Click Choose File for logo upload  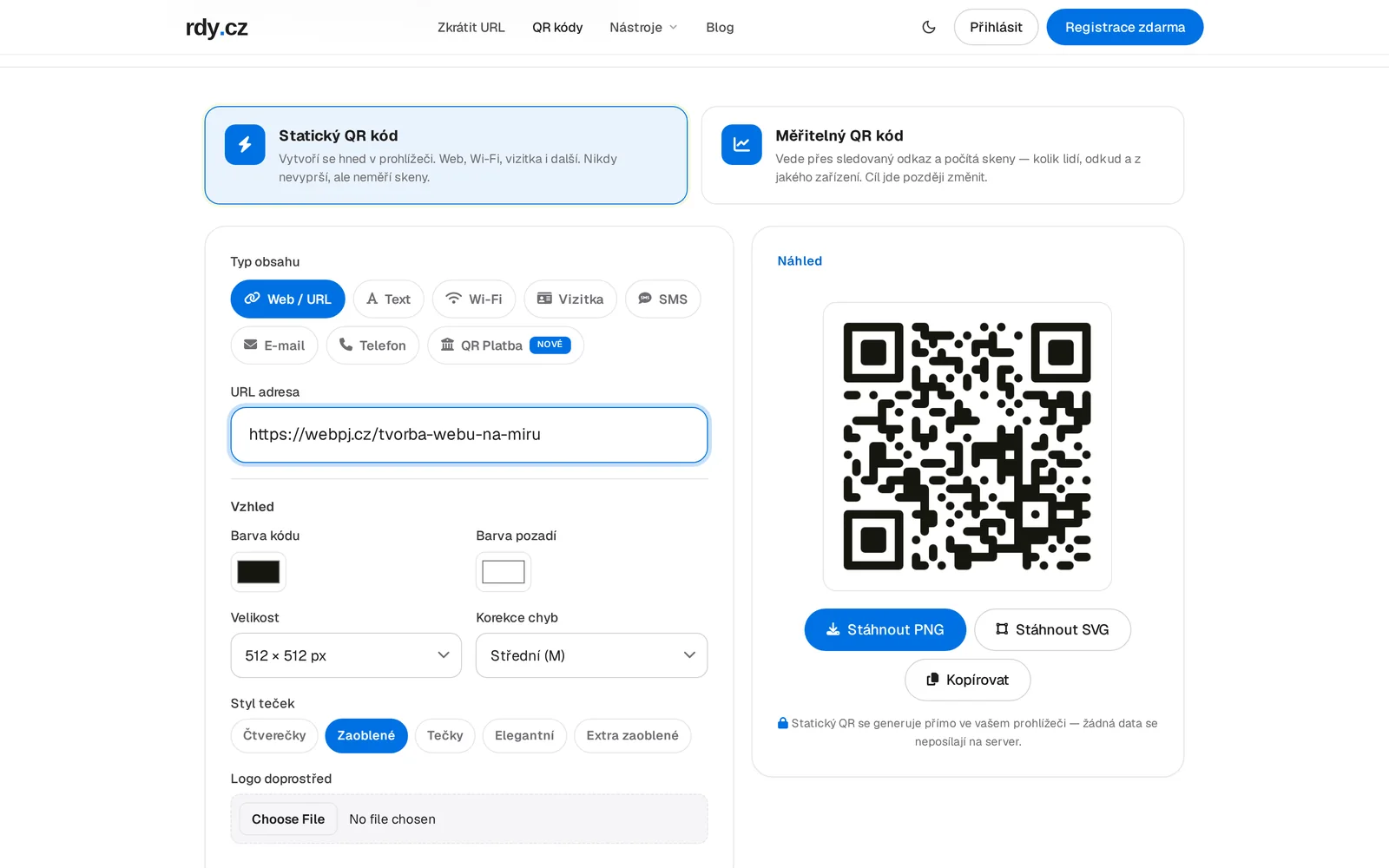coord(288,819)
